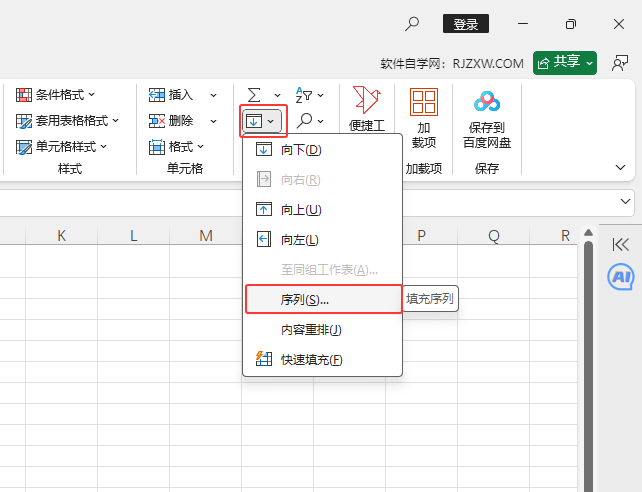Viewport: 642px width, 492px height.
Task: Click the Find & Select magnifier icon
Action: (x=304, y=121)
